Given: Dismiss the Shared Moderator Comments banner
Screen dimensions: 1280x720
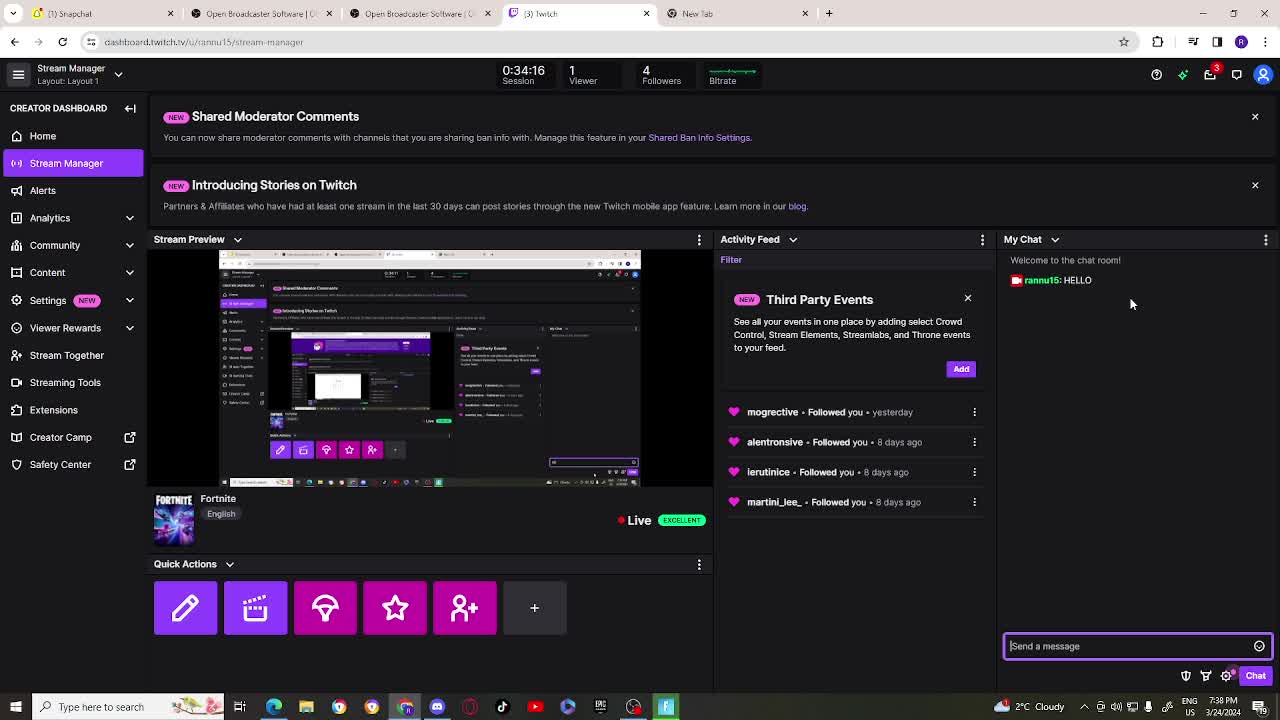Looking at the screenshot, I should [x=1255, y=117].
